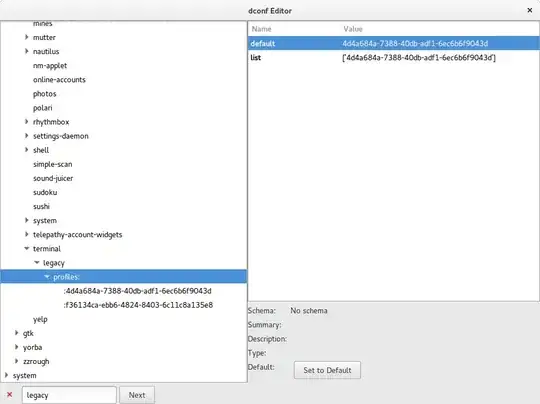The image size is (540, 404).
Task: Select the default key row
Action: tap(393, 43)
